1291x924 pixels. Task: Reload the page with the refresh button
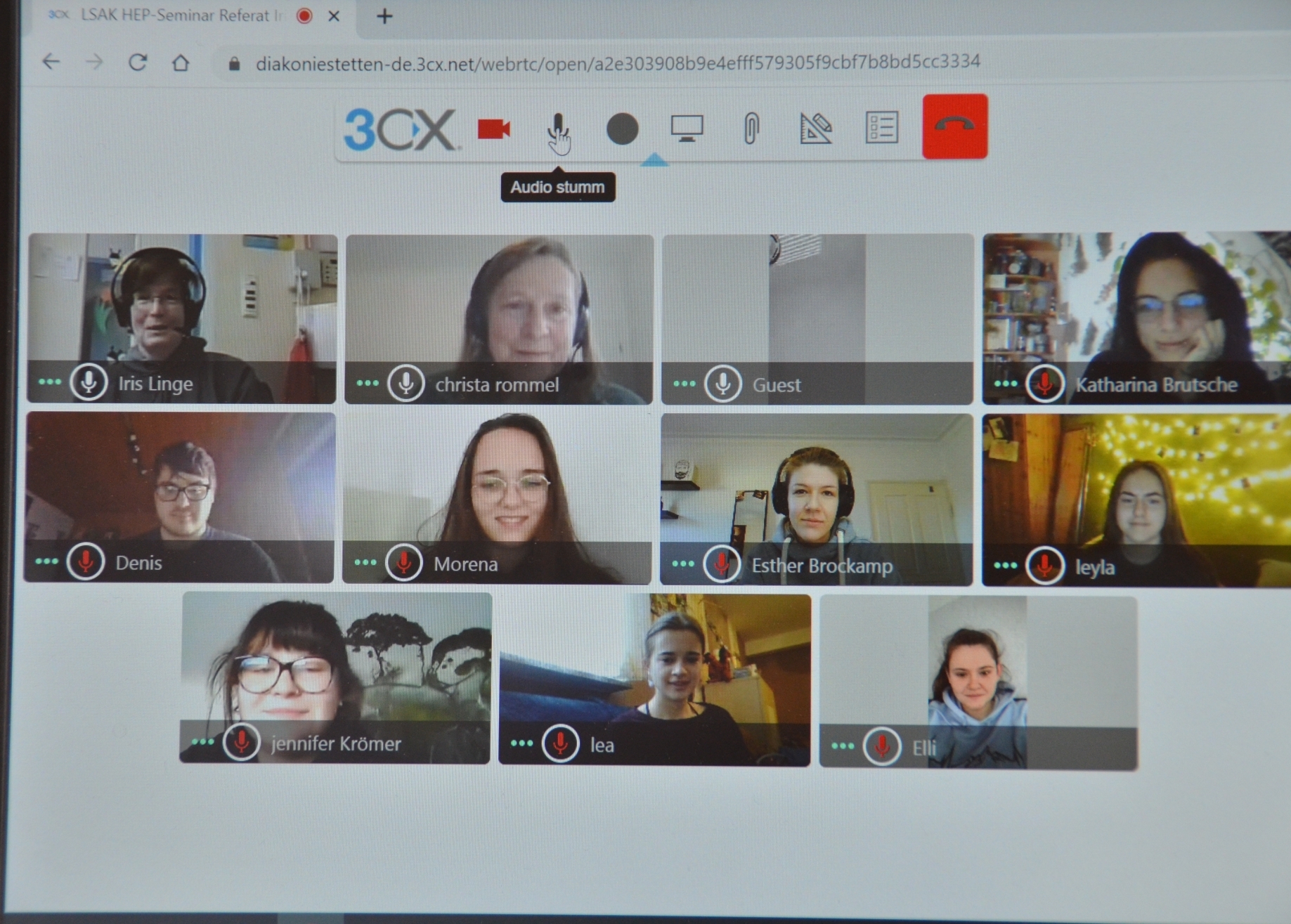[138, 63]
